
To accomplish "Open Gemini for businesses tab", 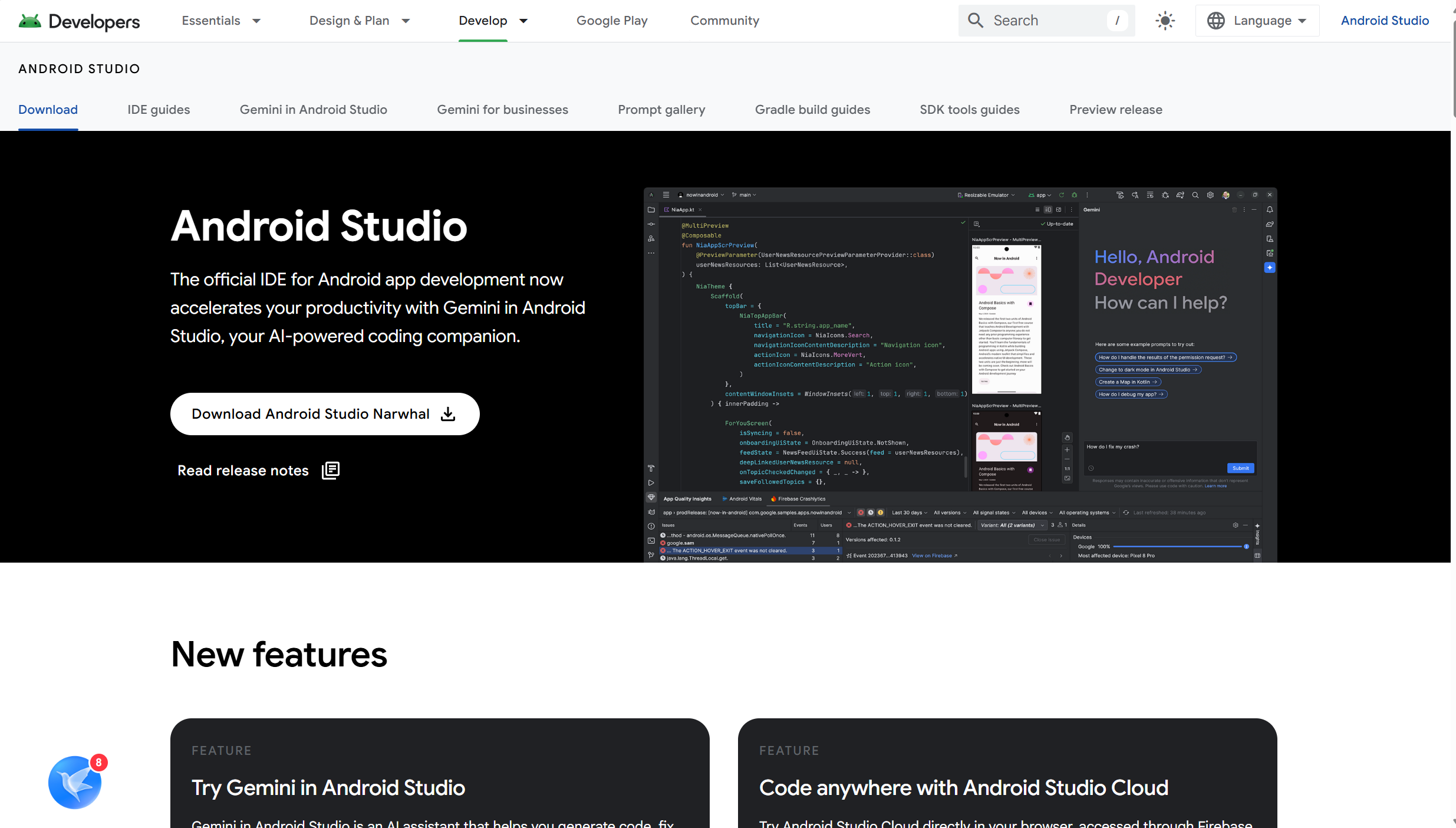I will pos(503,110).
